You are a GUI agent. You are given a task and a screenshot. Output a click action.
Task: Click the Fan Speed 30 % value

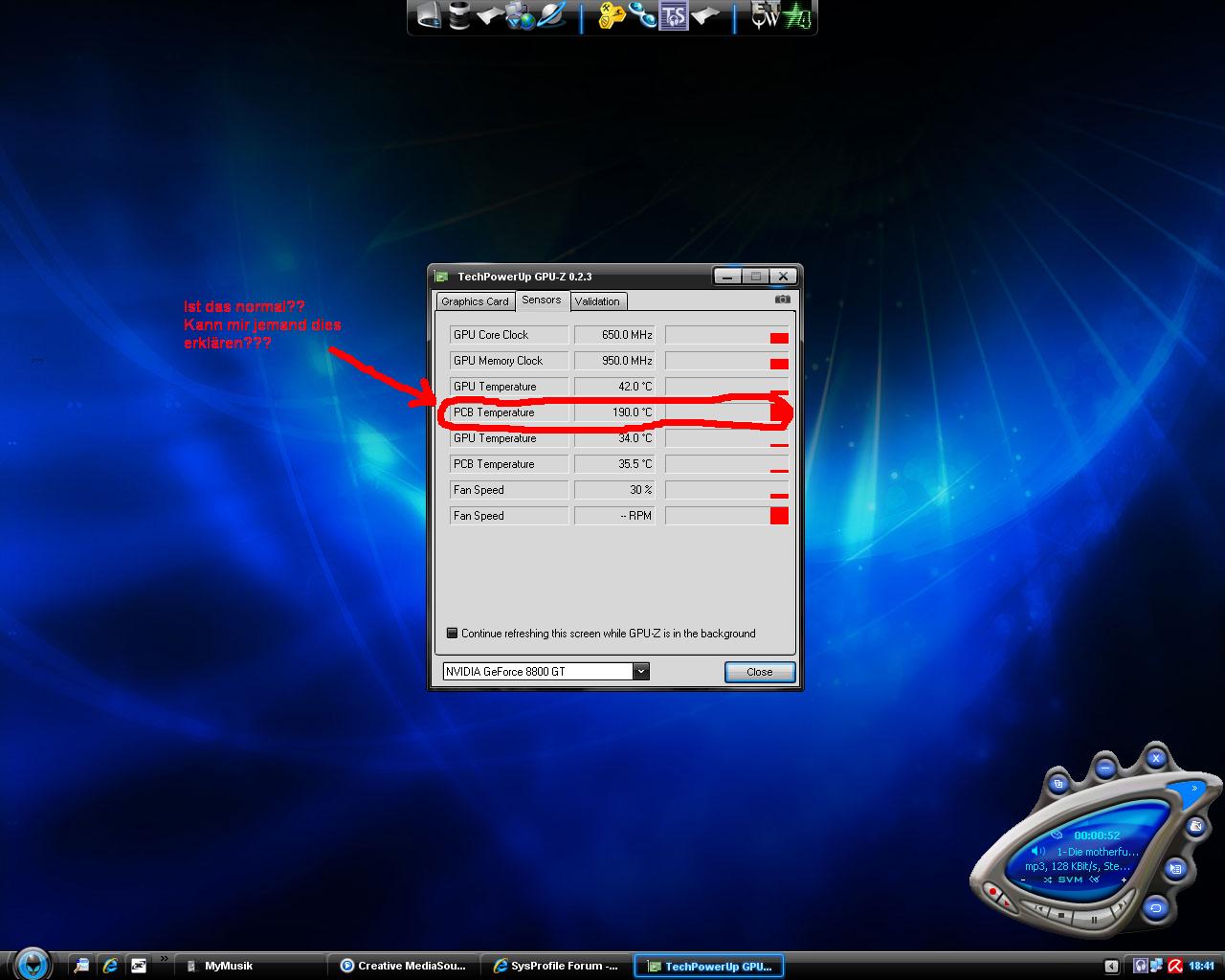(640, 490)
